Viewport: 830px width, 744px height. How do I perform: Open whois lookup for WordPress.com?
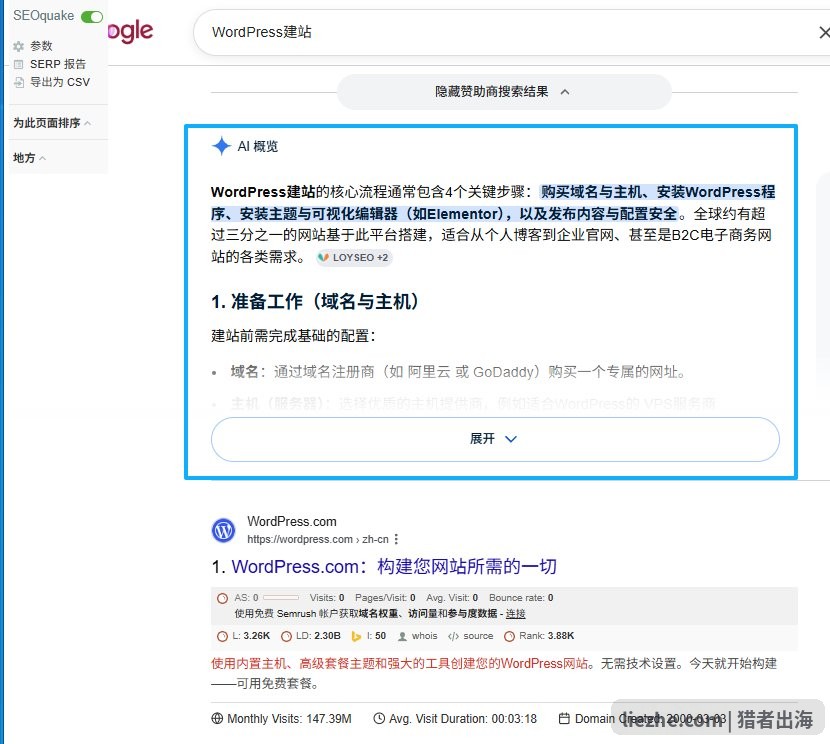425,636
